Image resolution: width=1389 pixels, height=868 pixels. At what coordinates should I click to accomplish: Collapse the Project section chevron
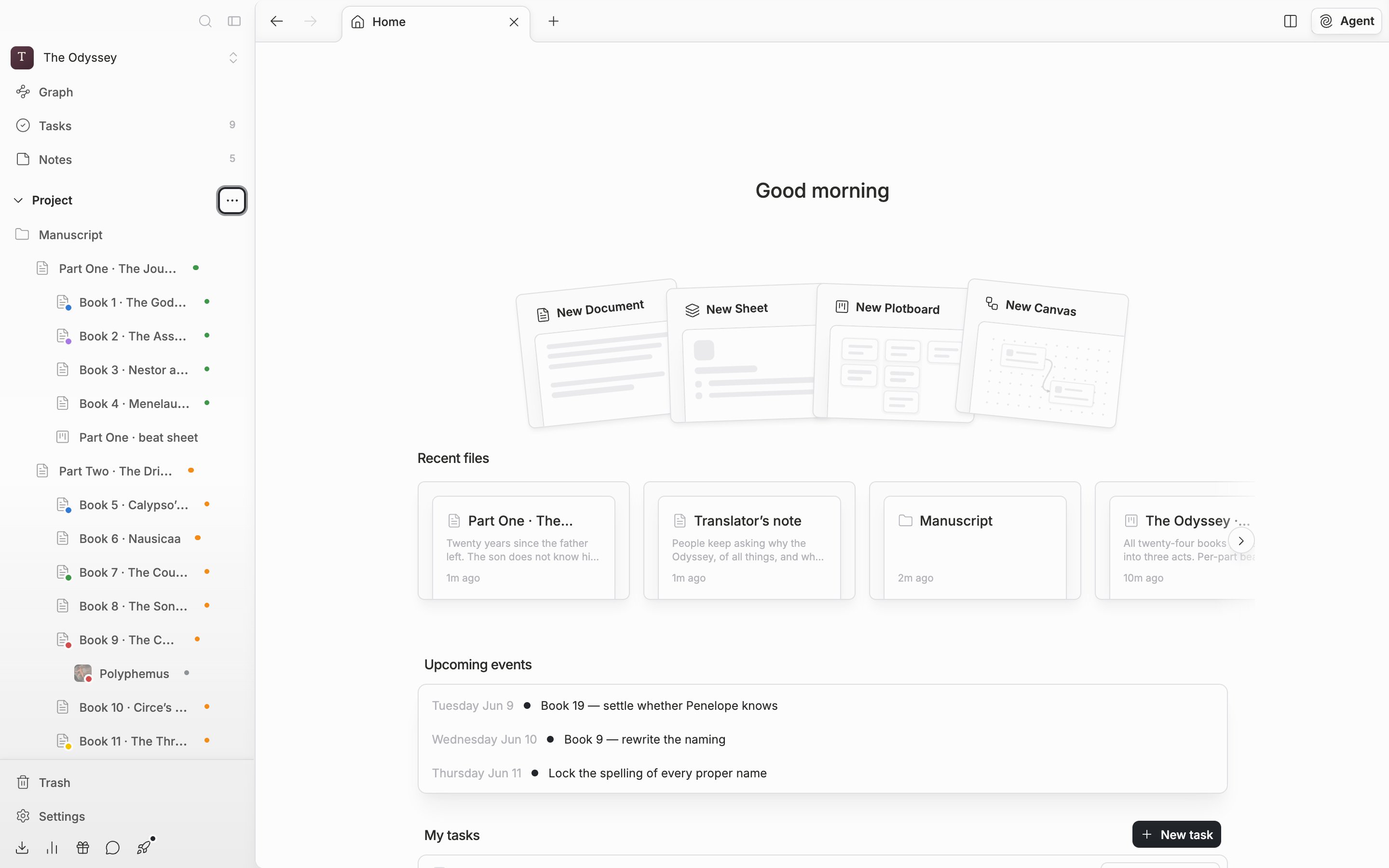coord(18,200)
